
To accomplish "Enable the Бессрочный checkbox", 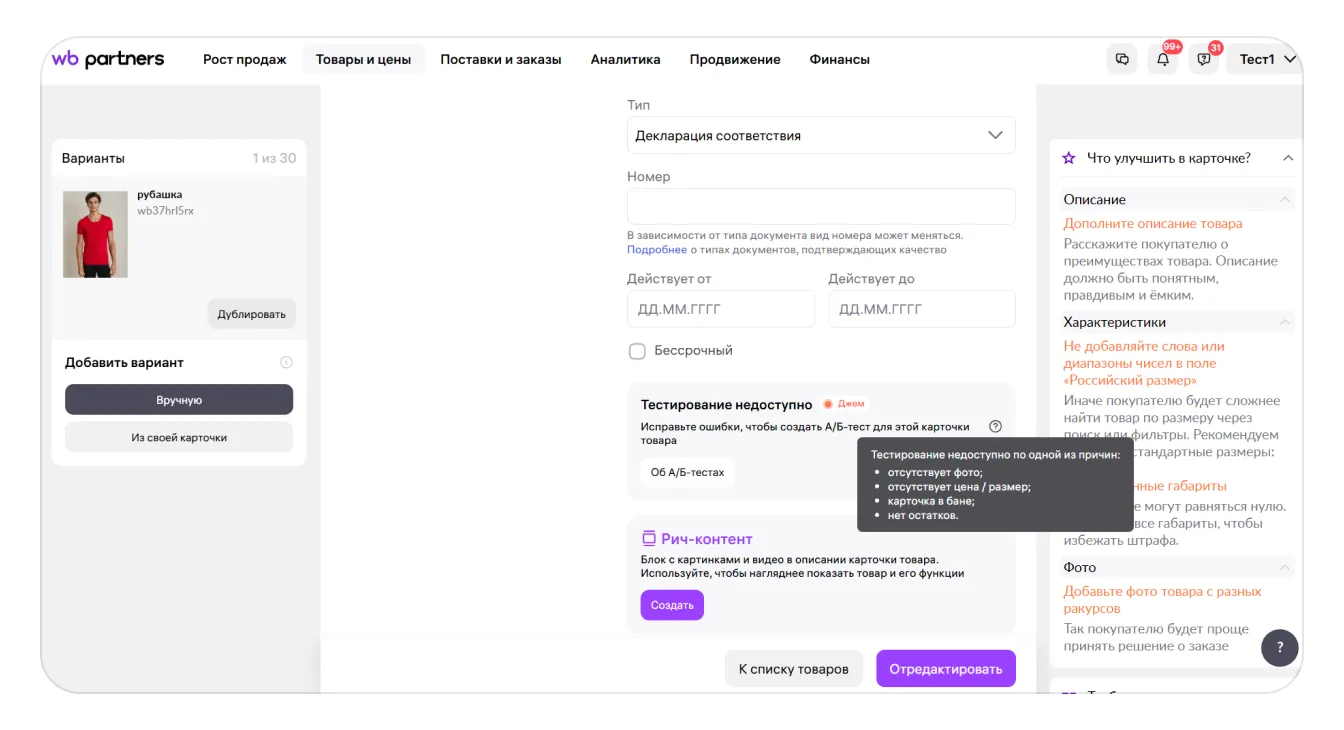I will [637, 351].
